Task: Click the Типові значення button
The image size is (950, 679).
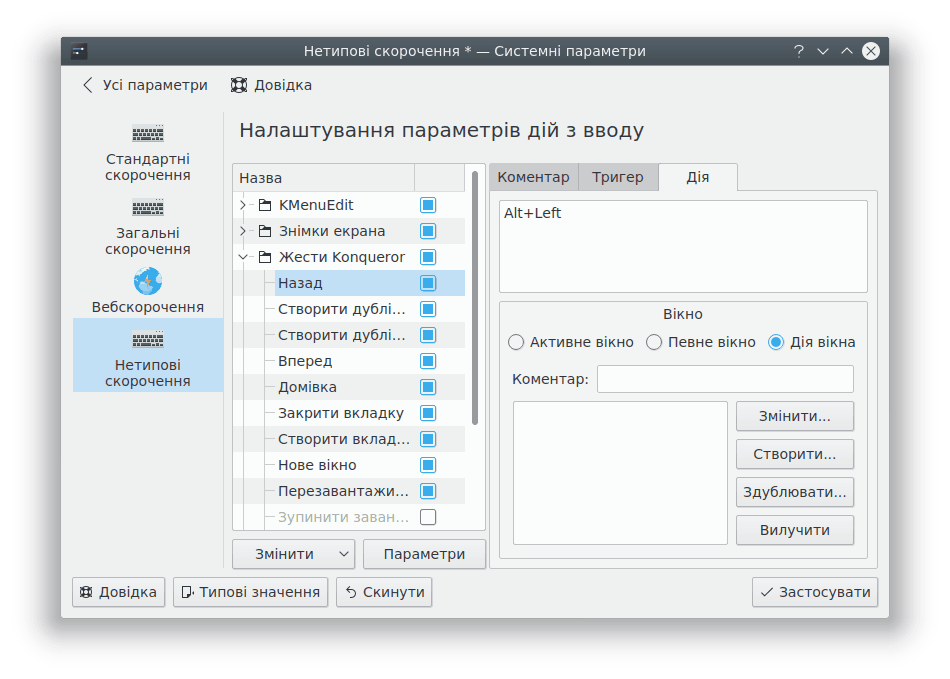Action: [x=251, y=592]
